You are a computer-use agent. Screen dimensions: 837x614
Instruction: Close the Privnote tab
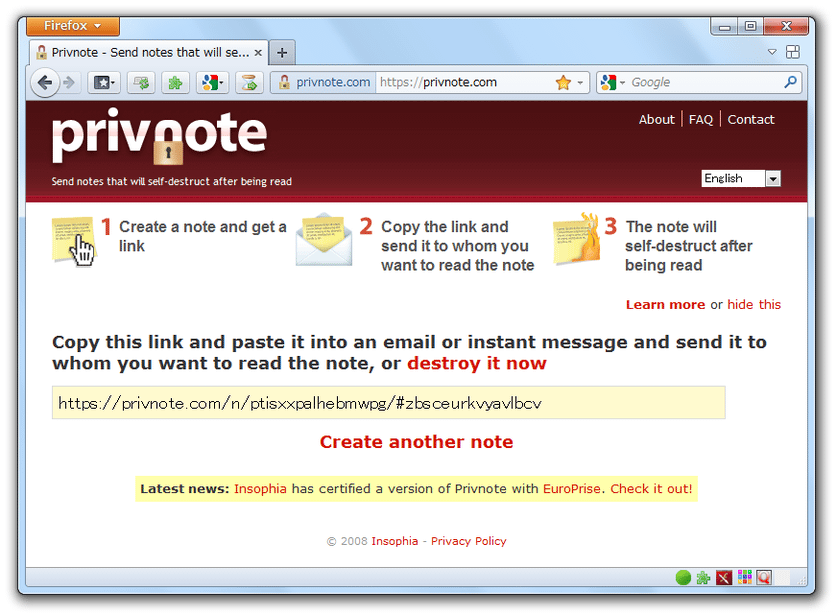(x=258, y=52)
